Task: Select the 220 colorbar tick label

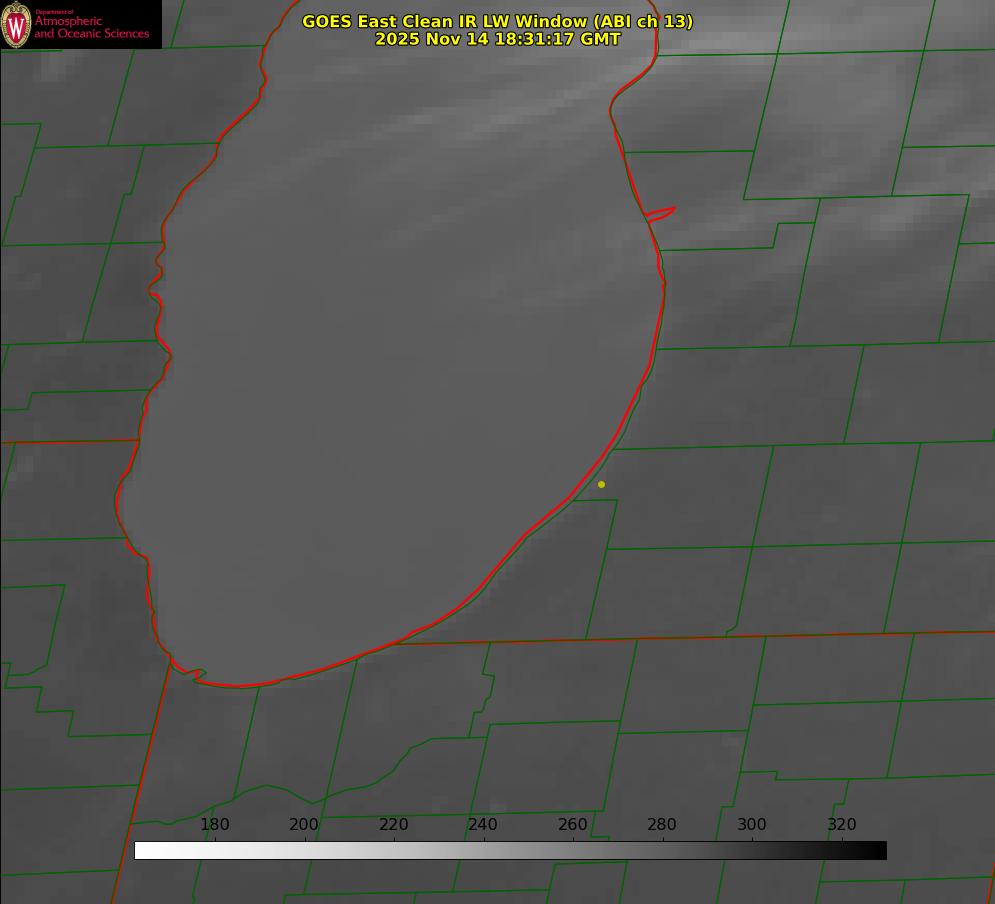Action: click(x=394, y=825)
